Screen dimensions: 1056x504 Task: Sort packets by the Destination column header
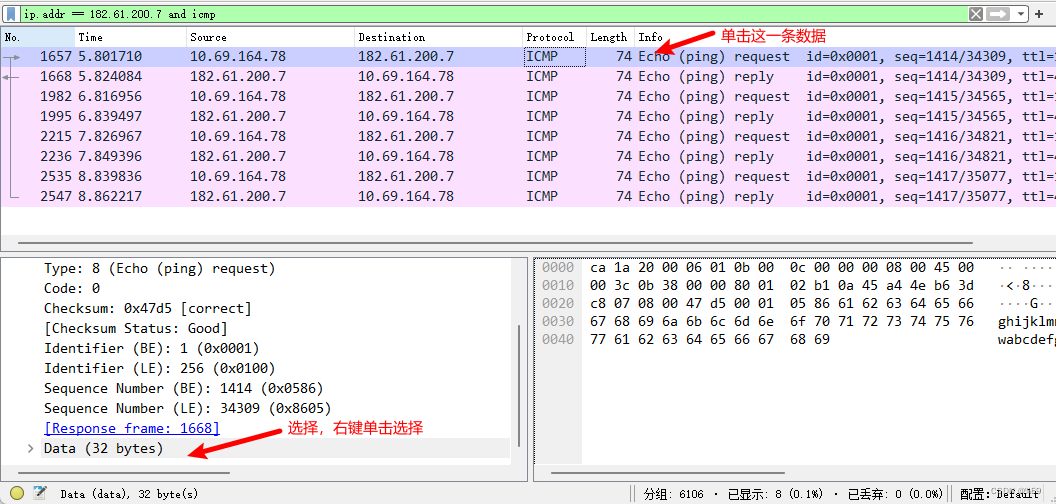[x=438, y=37]
